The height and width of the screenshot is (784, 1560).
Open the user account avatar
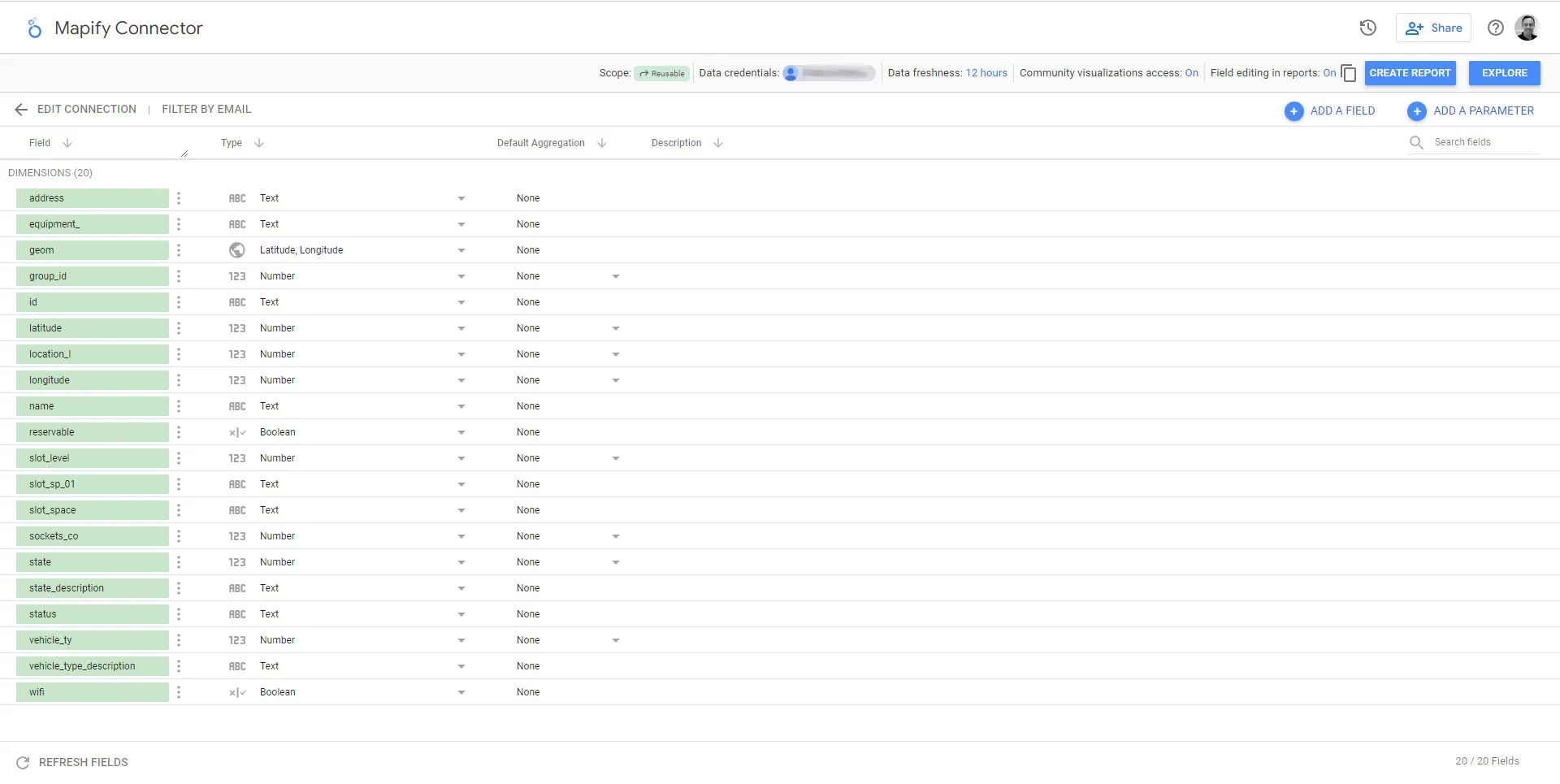tap(1527, 28)
